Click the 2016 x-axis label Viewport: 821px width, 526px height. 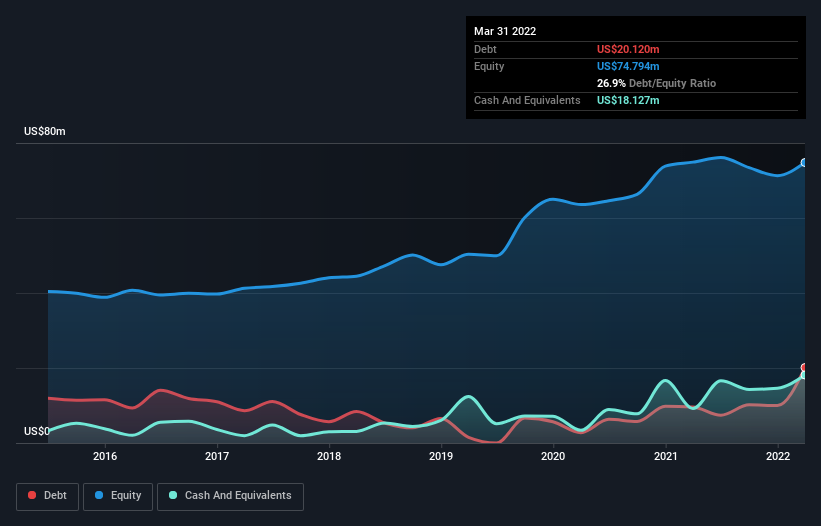coord(105,456)
